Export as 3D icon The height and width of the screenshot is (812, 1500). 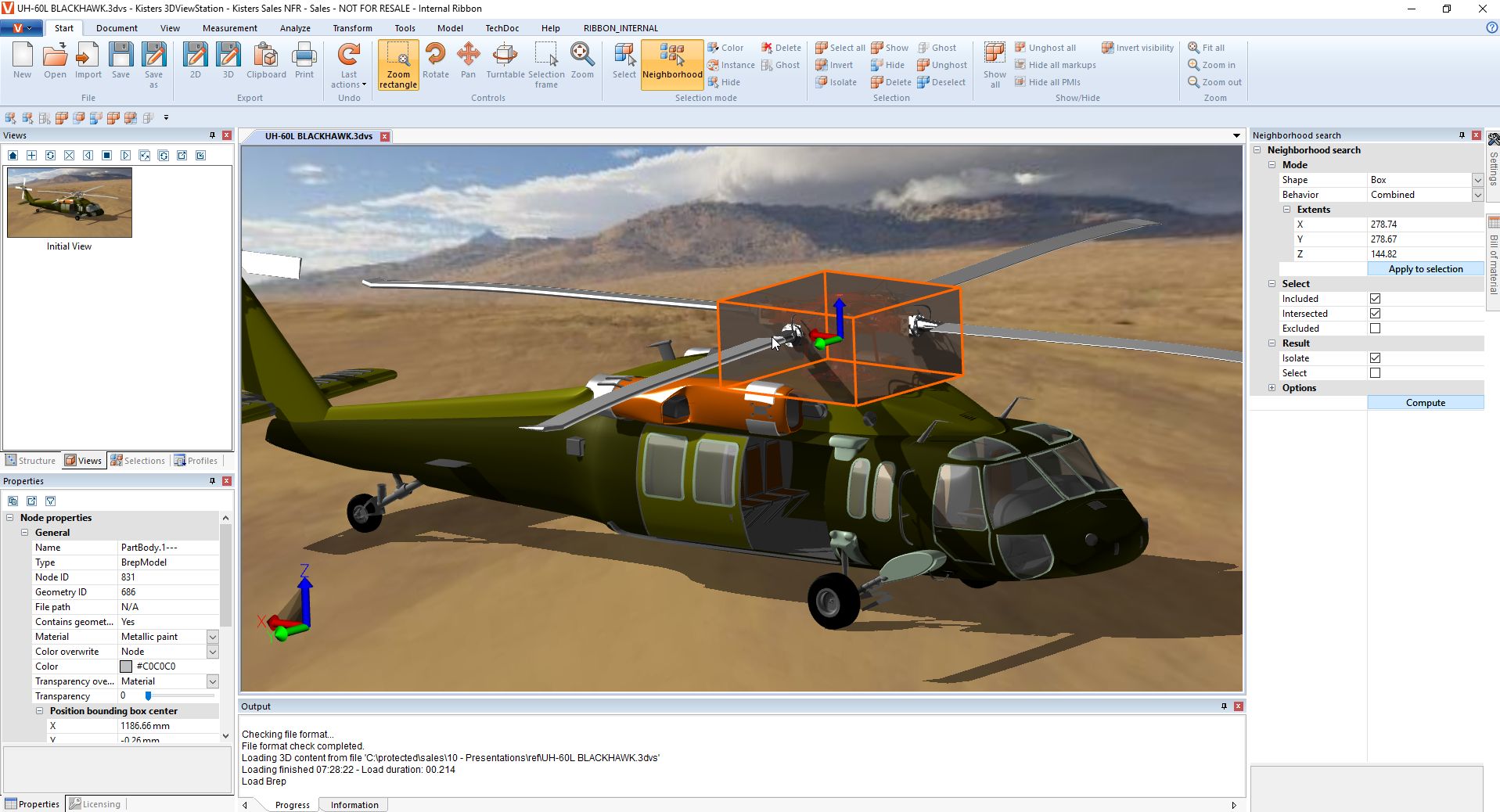point(228,61)
